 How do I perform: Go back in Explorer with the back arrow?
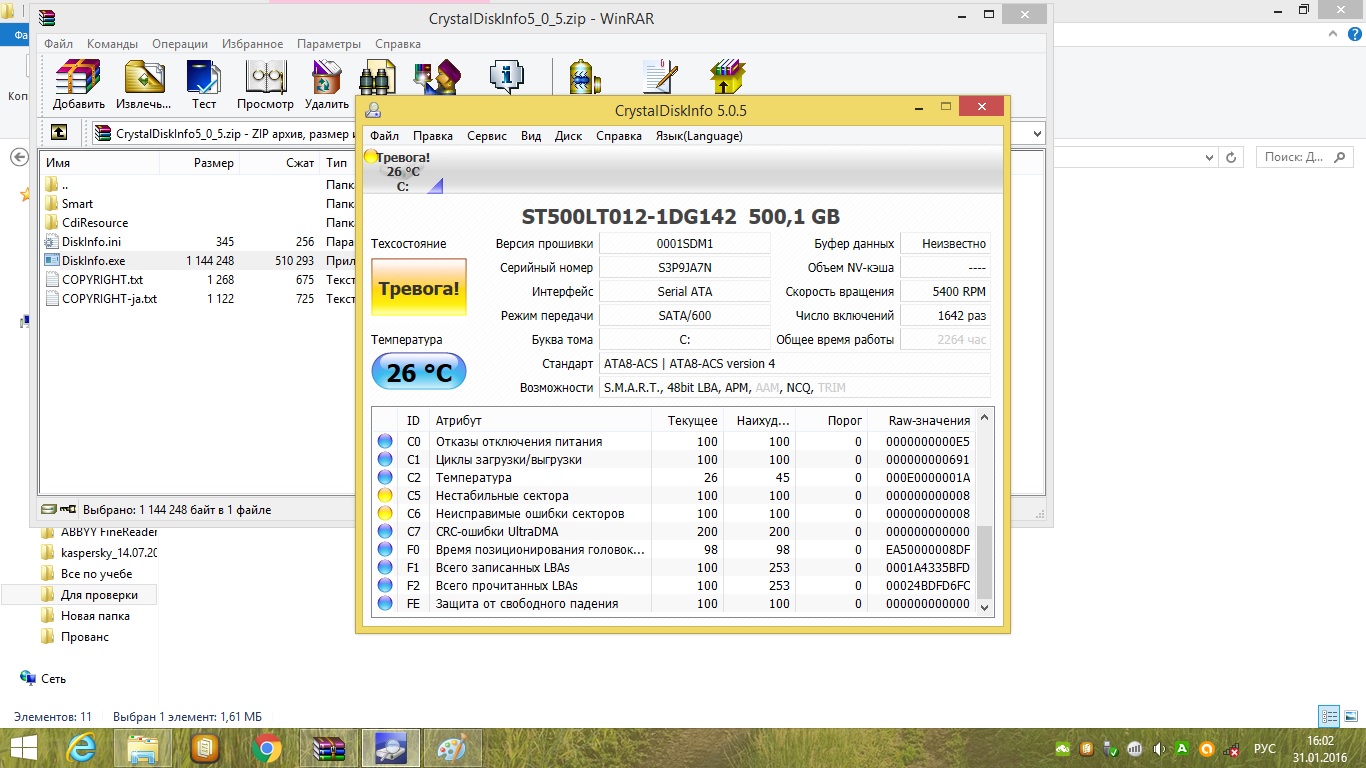pyautogui.click(x=18, y=158)
